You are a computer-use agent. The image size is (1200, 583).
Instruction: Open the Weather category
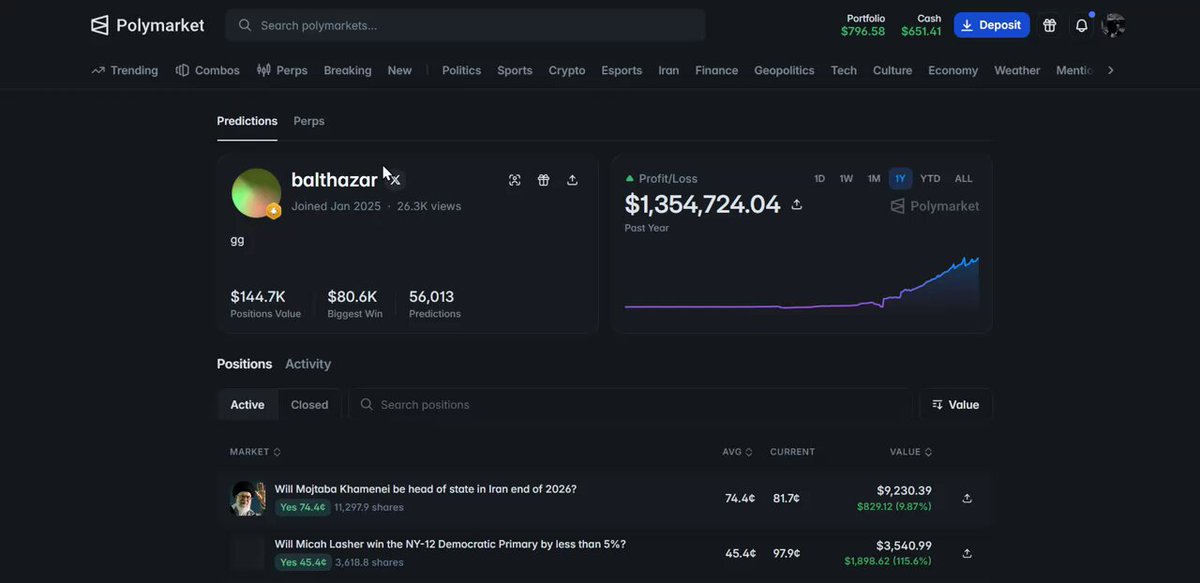point(1017,70)
